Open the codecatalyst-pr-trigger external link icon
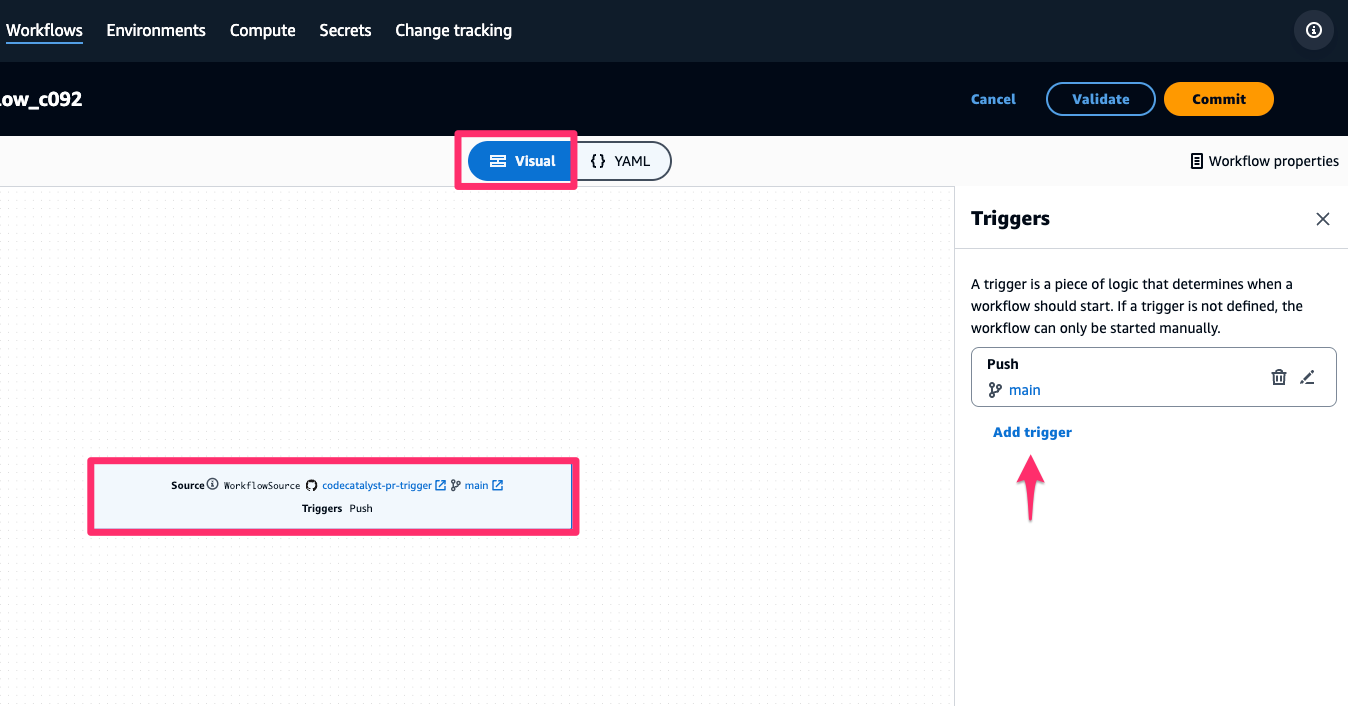Viewport: 1348px width, 706px height. pyautogui.click(x=441, y=486)
